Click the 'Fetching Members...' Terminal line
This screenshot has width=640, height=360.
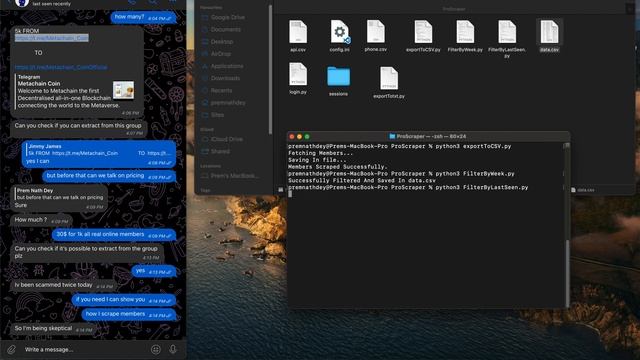pyautogui.click(x=320, y=153)
